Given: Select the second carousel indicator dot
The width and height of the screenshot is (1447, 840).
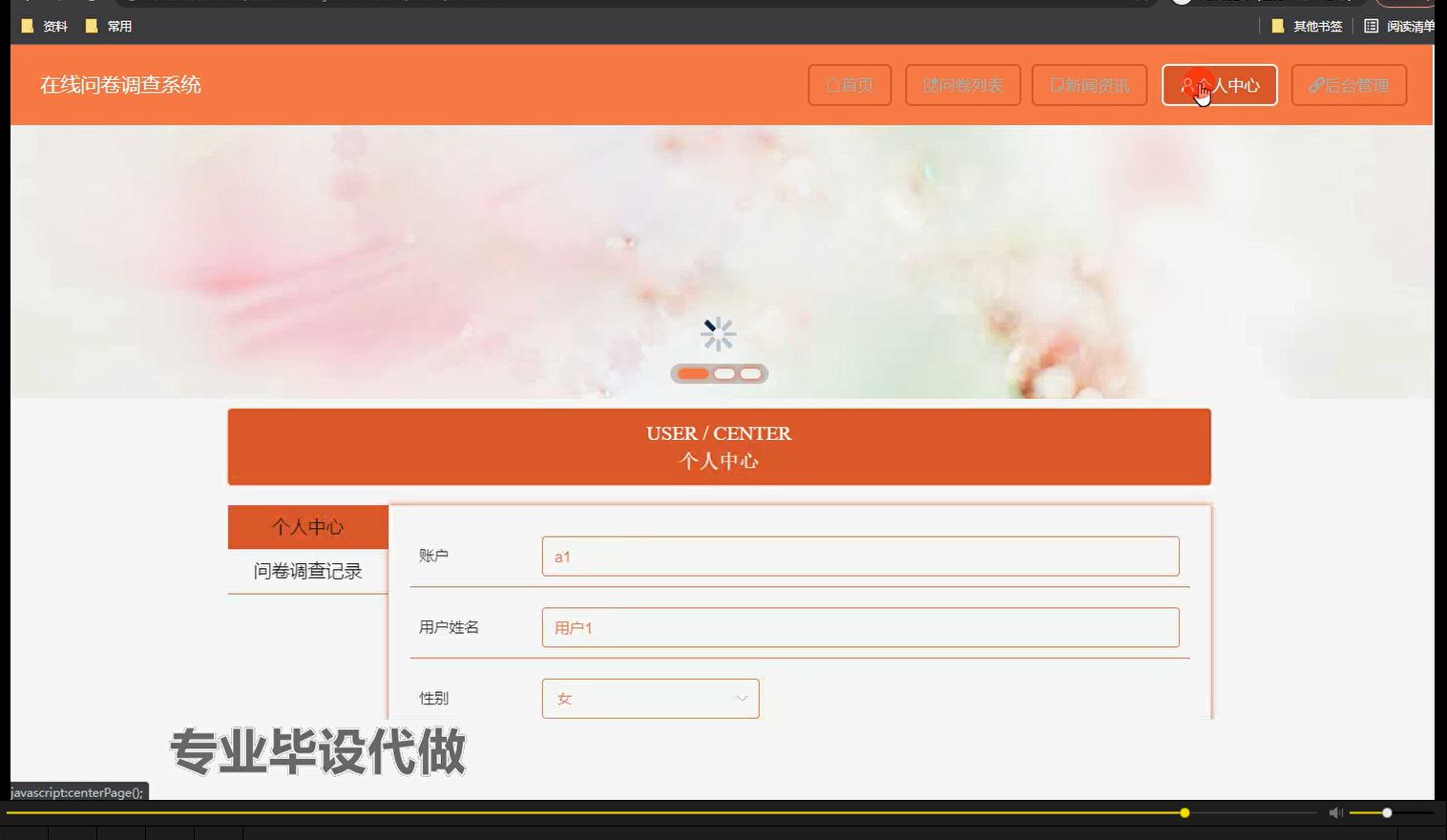Looking at the screenshot, I should [x=723, y=374].
